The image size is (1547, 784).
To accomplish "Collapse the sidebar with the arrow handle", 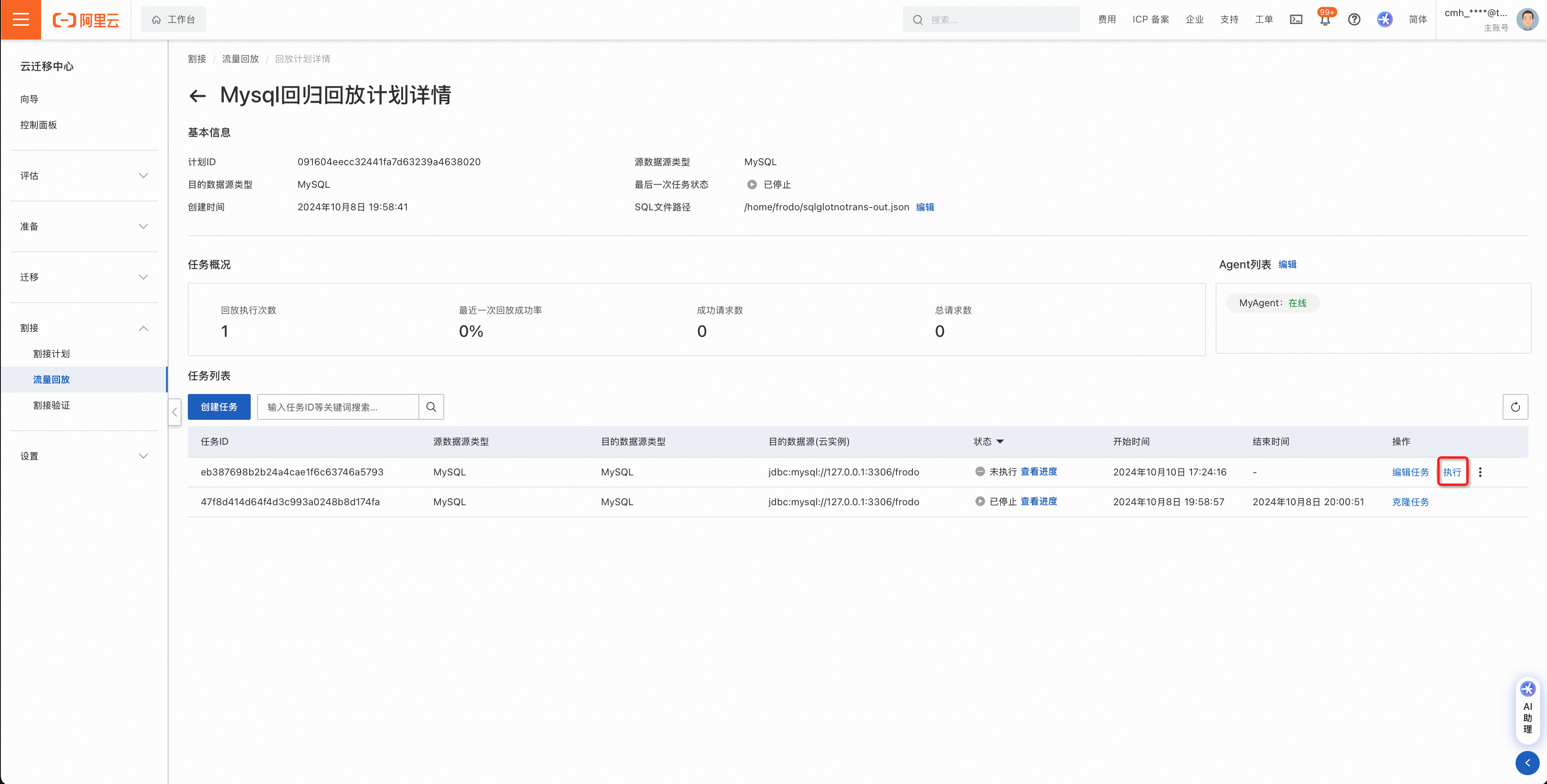I will [x=174, y=412].
